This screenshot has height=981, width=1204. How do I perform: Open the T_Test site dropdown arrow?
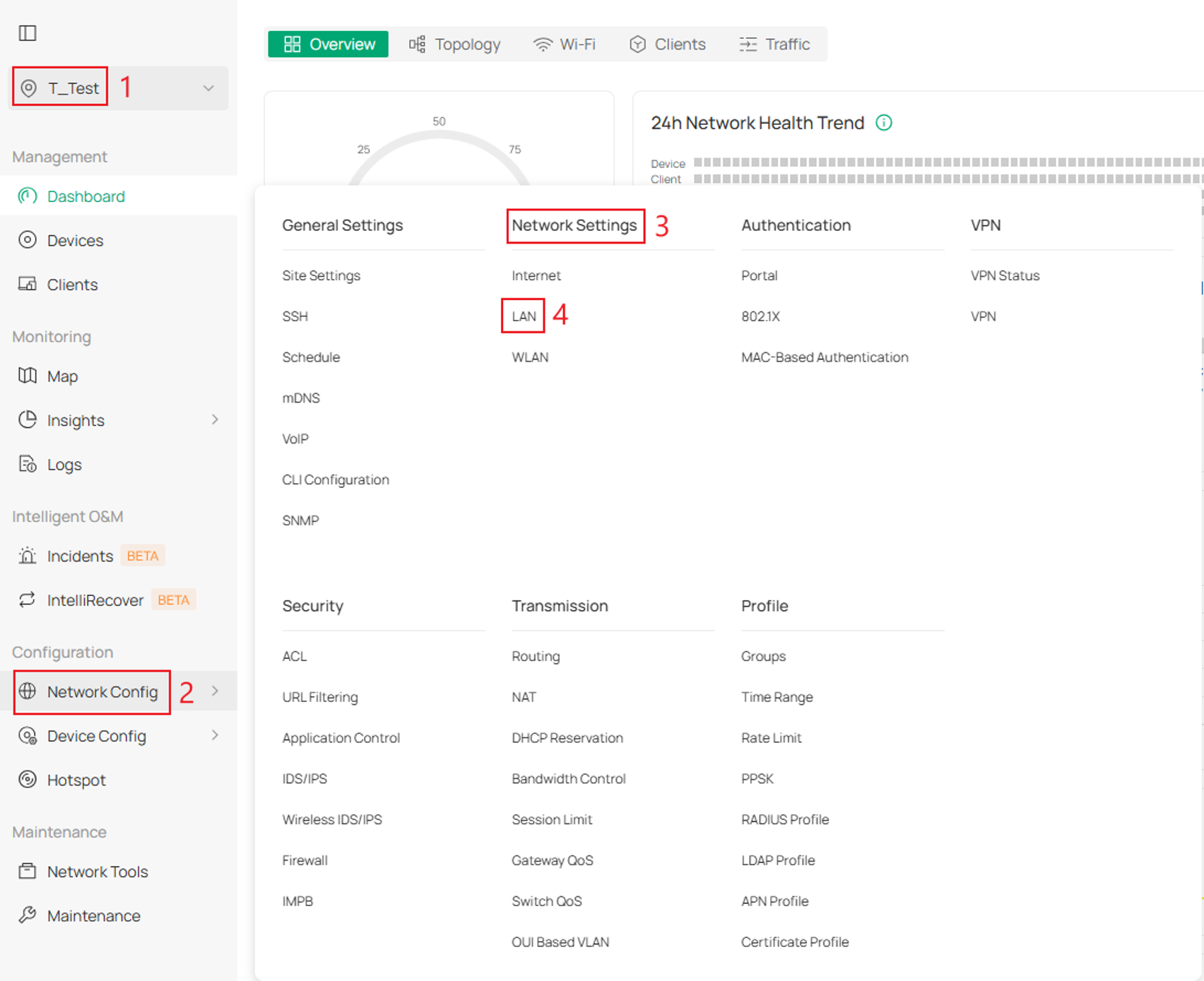pos(208,88)
